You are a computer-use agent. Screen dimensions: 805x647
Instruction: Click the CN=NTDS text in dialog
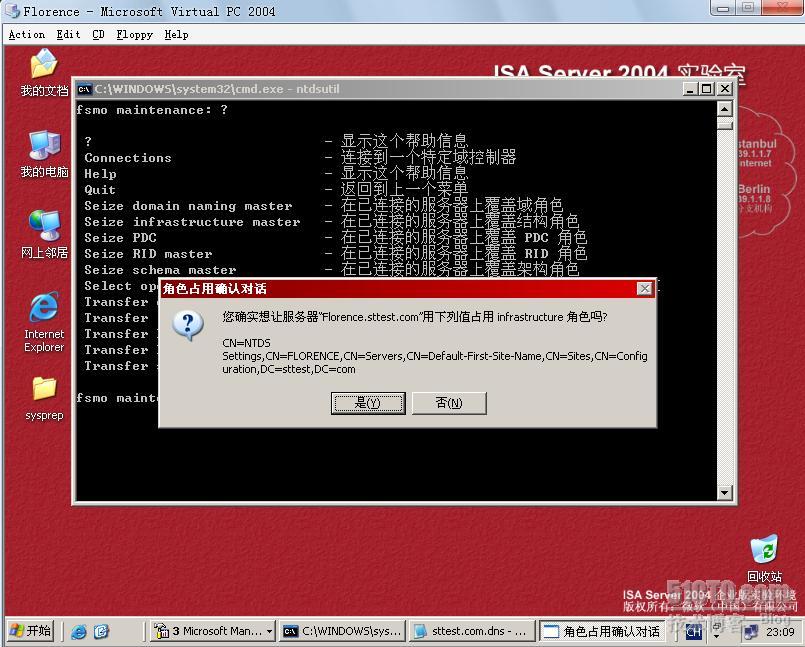point(246,343)
